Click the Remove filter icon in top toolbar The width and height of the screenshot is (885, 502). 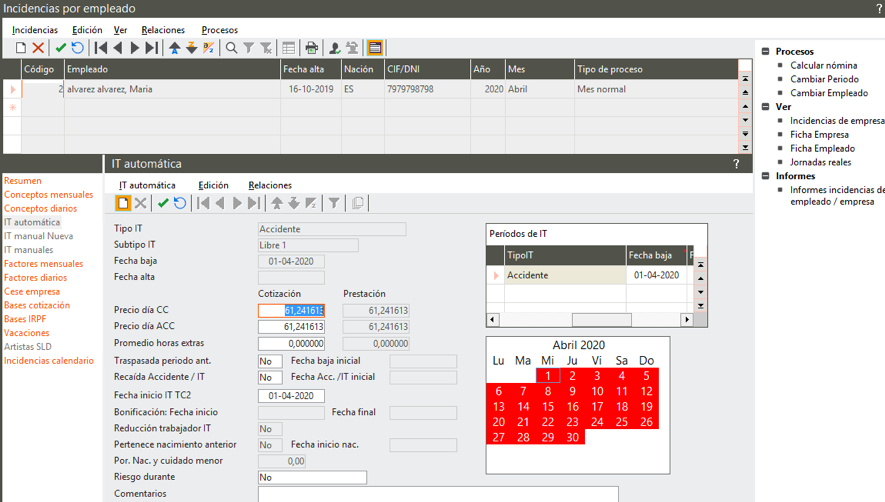(266, 48)
